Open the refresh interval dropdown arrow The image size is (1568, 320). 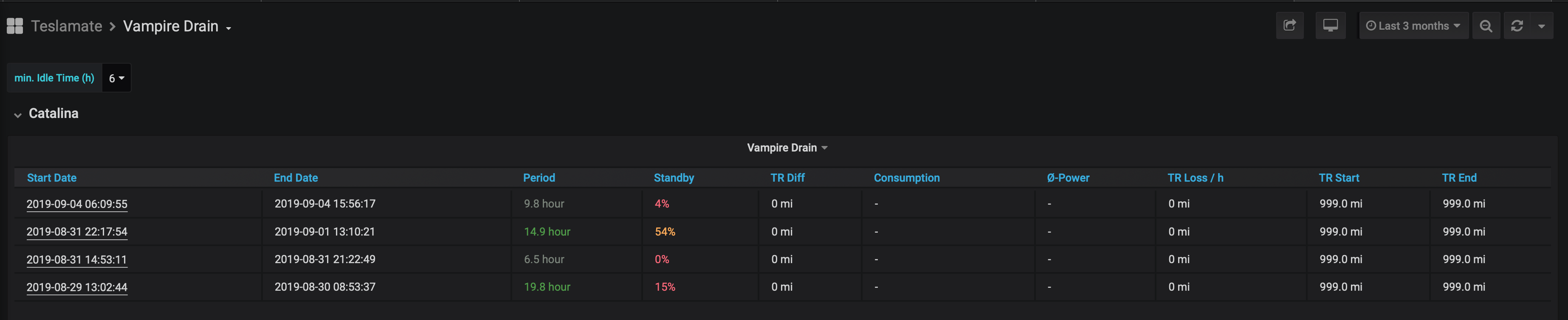[x=1541, y=26]
